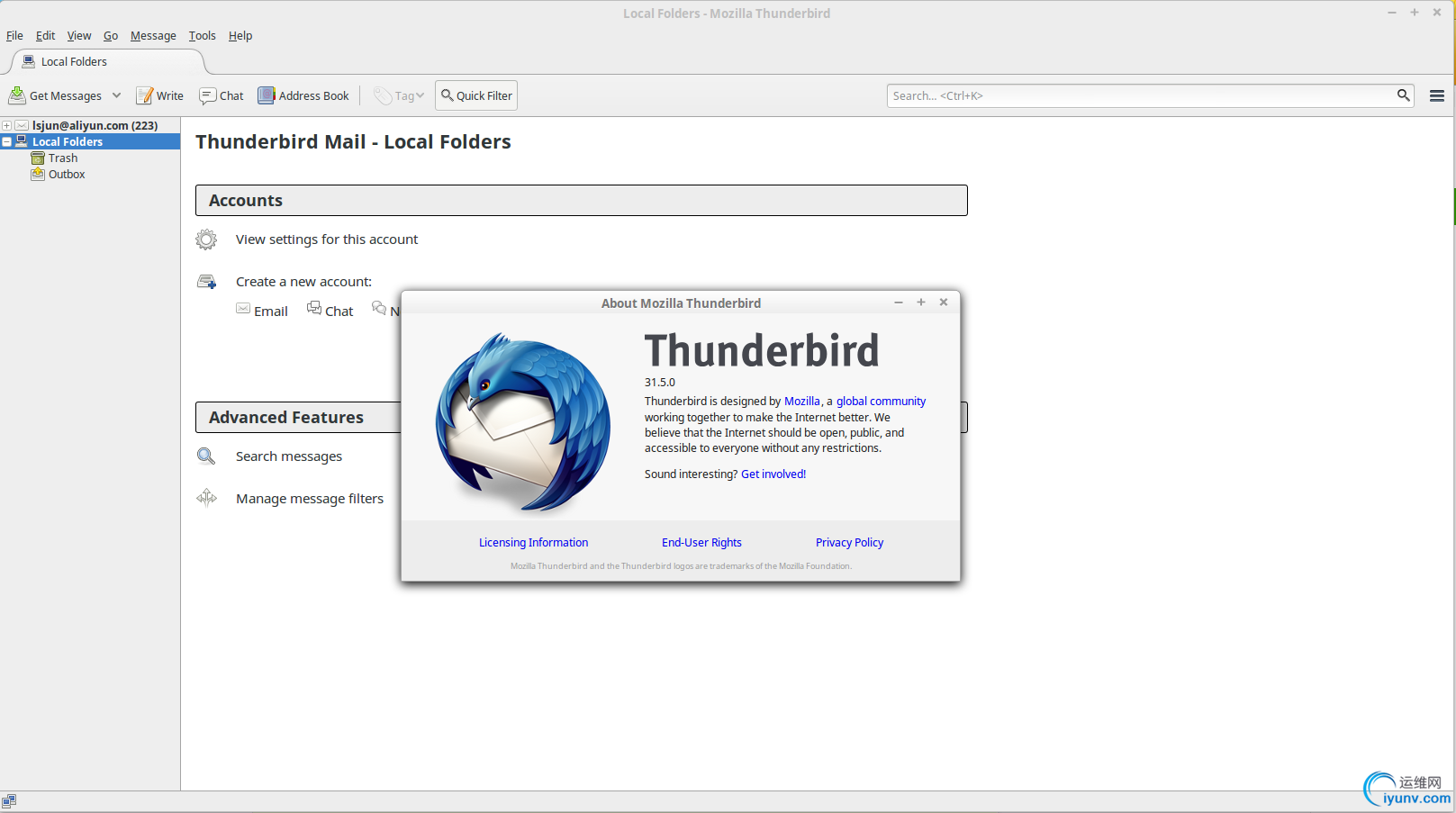Open the Outbox folder

click(x=67, y=175)
